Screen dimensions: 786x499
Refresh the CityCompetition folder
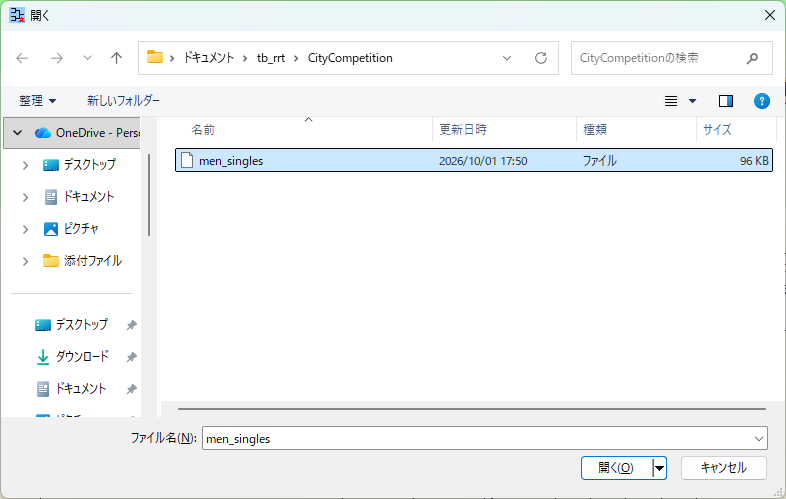pyautogui.click(x=540, y=58)
